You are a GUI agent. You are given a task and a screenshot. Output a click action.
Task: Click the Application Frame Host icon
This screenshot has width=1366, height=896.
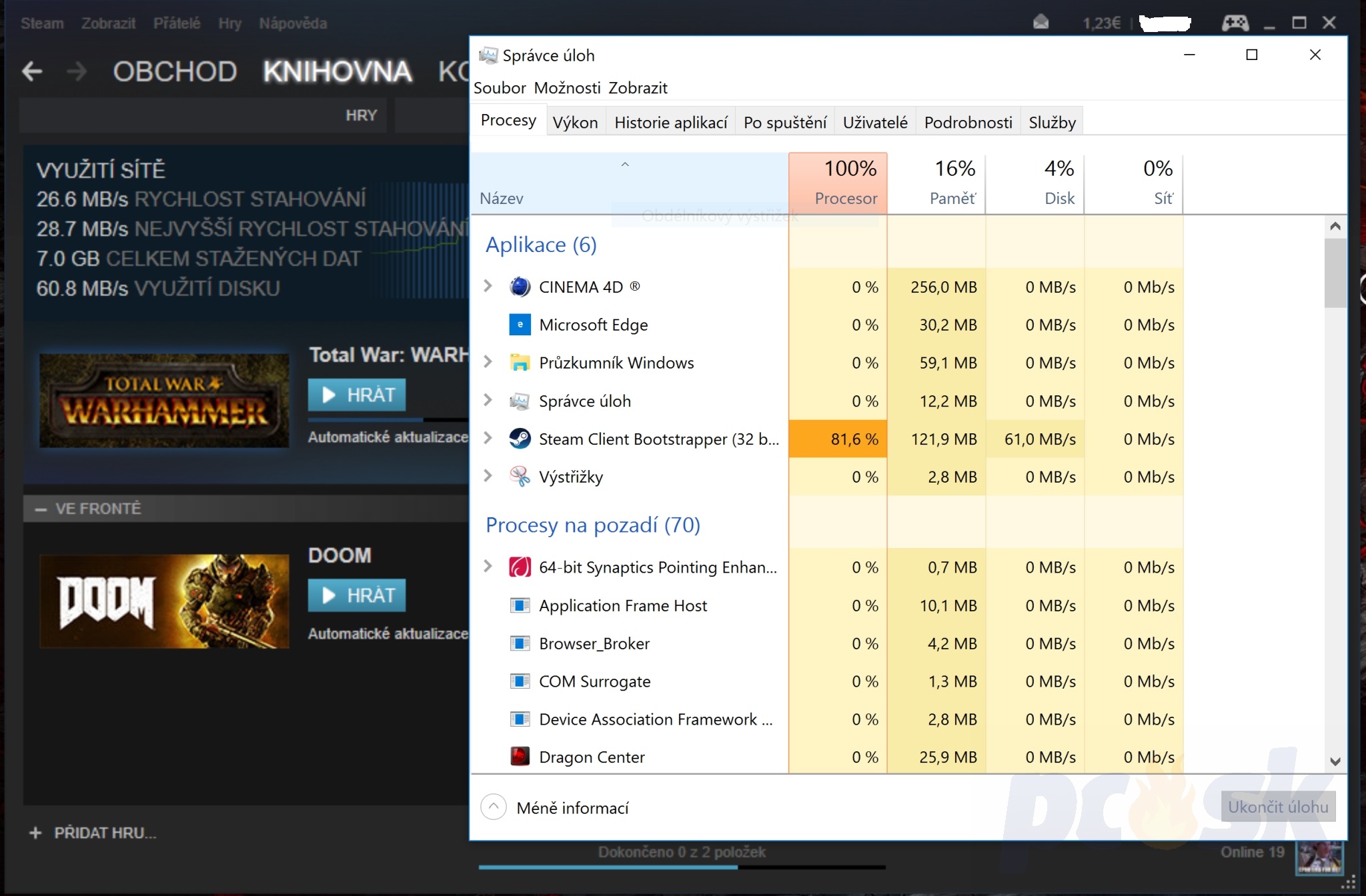(520, 605)
